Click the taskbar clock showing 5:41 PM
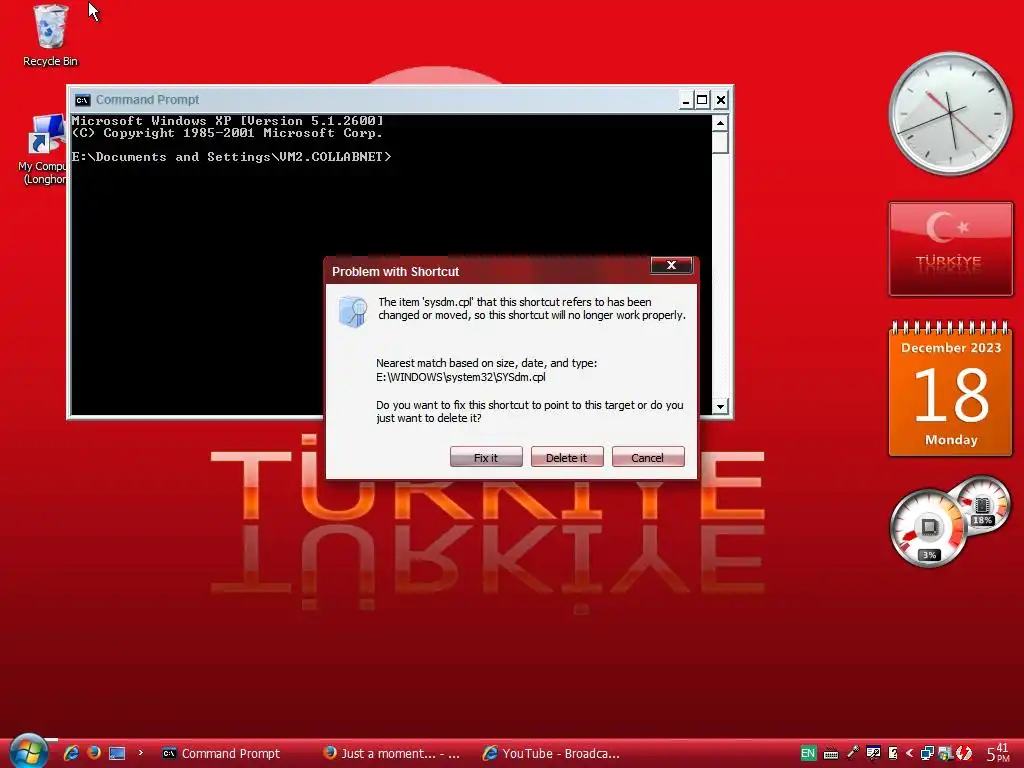The image size is (1024, 768). coord(999,753)
